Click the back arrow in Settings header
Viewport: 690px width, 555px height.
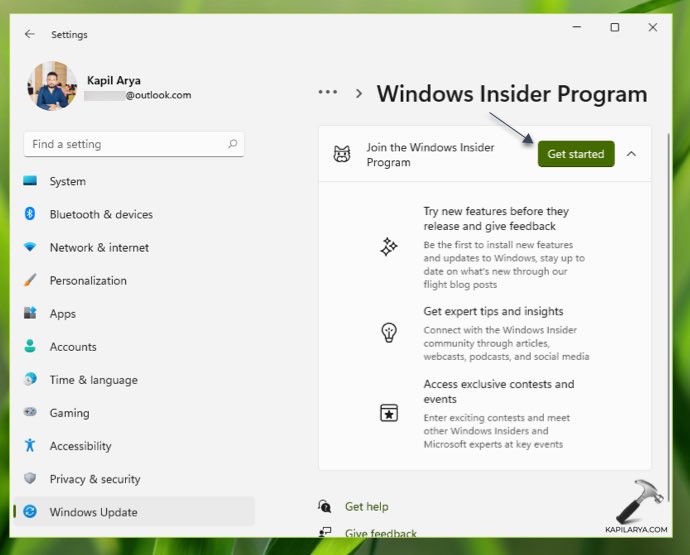[x=29, y=34]
